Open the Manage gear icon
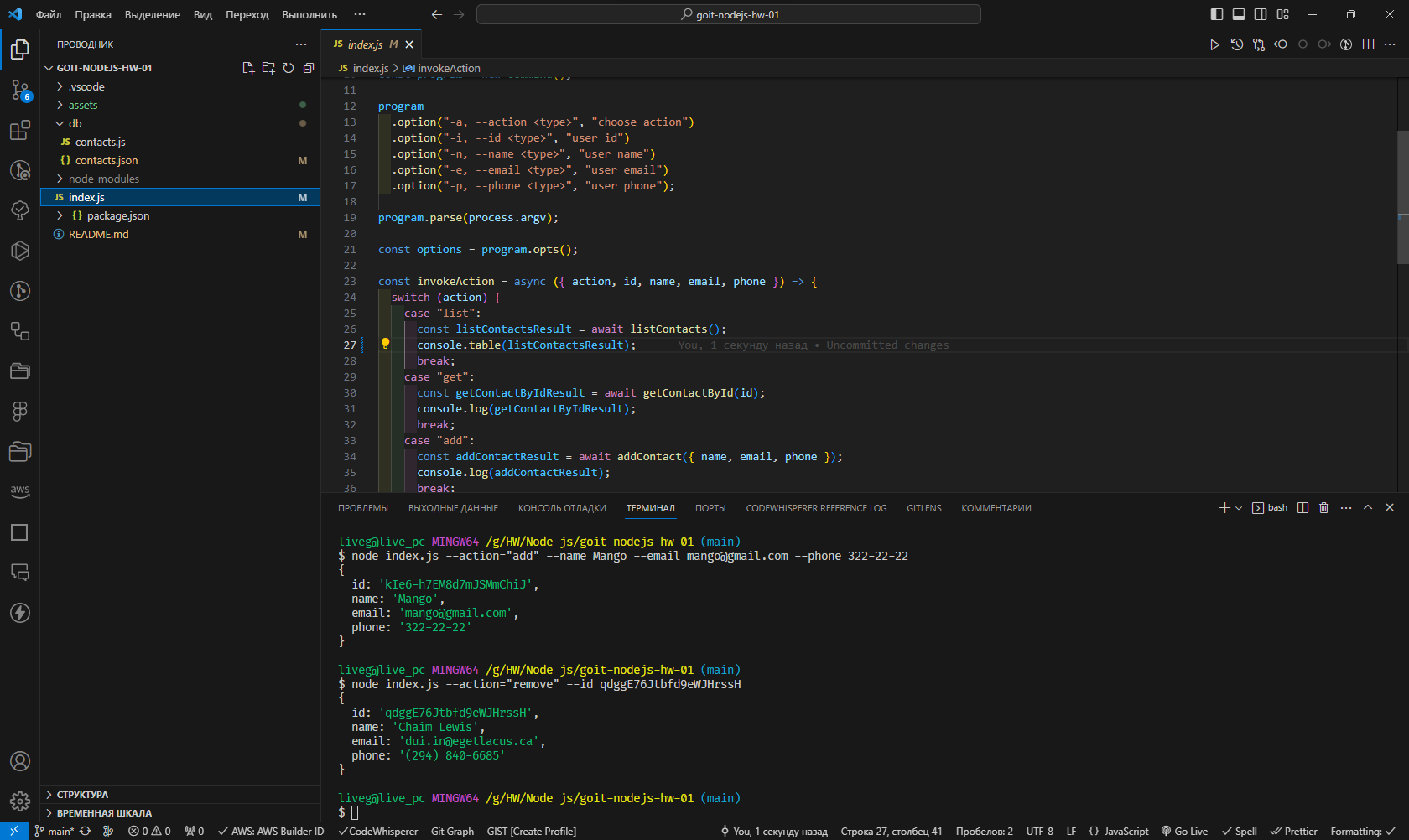The image size is (1409, 840). [20, 801]
